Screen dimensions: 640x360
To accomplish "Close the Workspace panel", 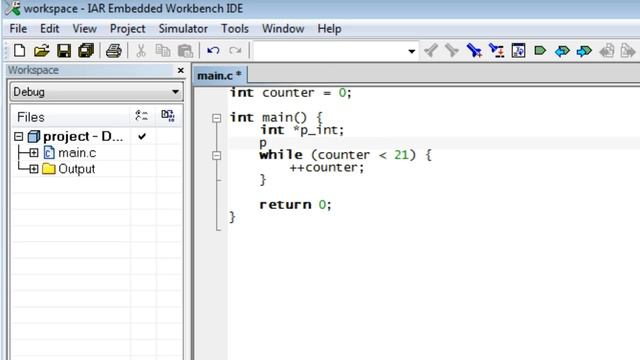I will tap(181, 71).
